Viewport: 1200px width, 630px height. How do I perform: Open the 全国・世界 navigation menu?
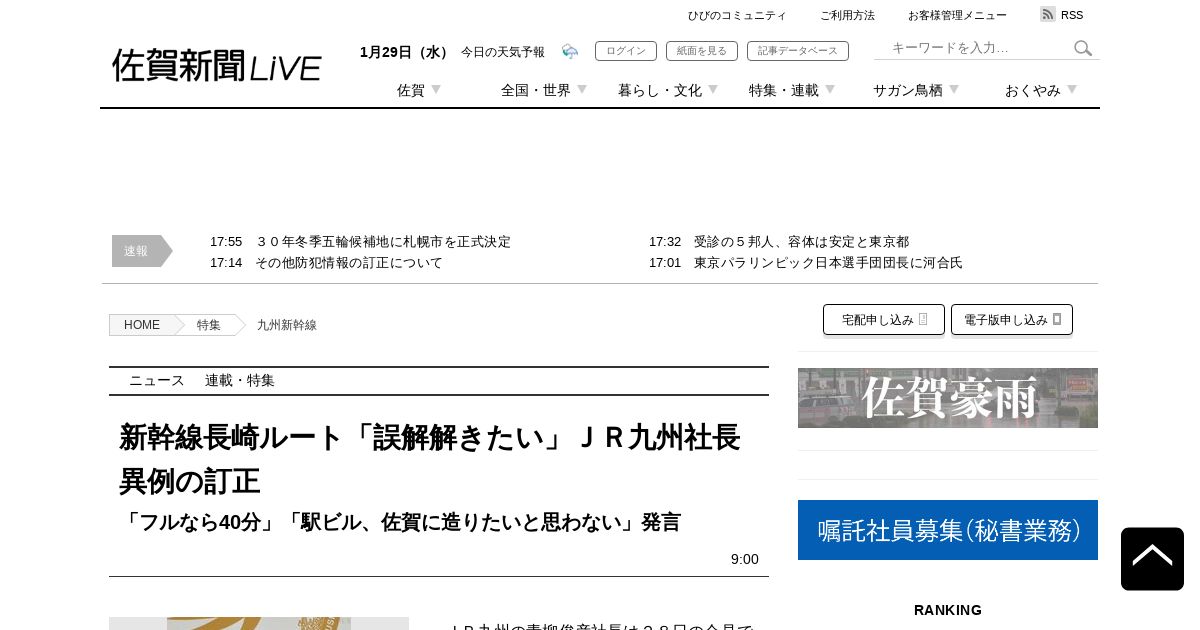(x=536, y=90)
